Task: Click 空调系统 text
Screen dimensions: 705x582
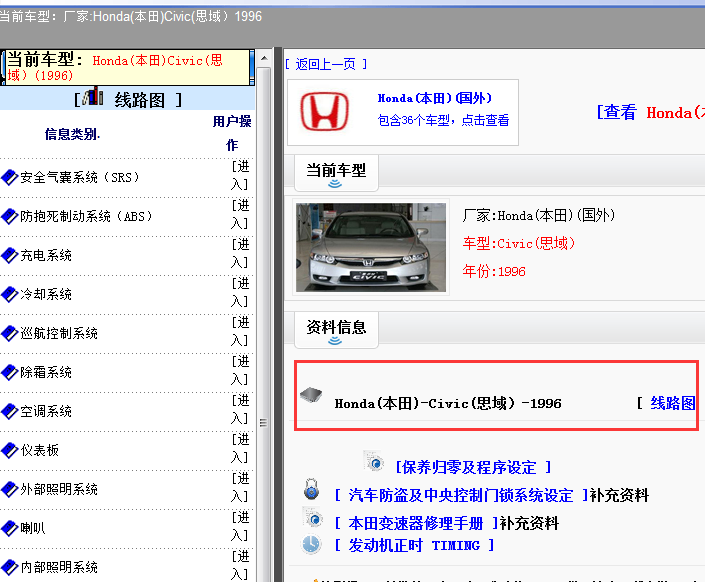Action: point(46,411)
